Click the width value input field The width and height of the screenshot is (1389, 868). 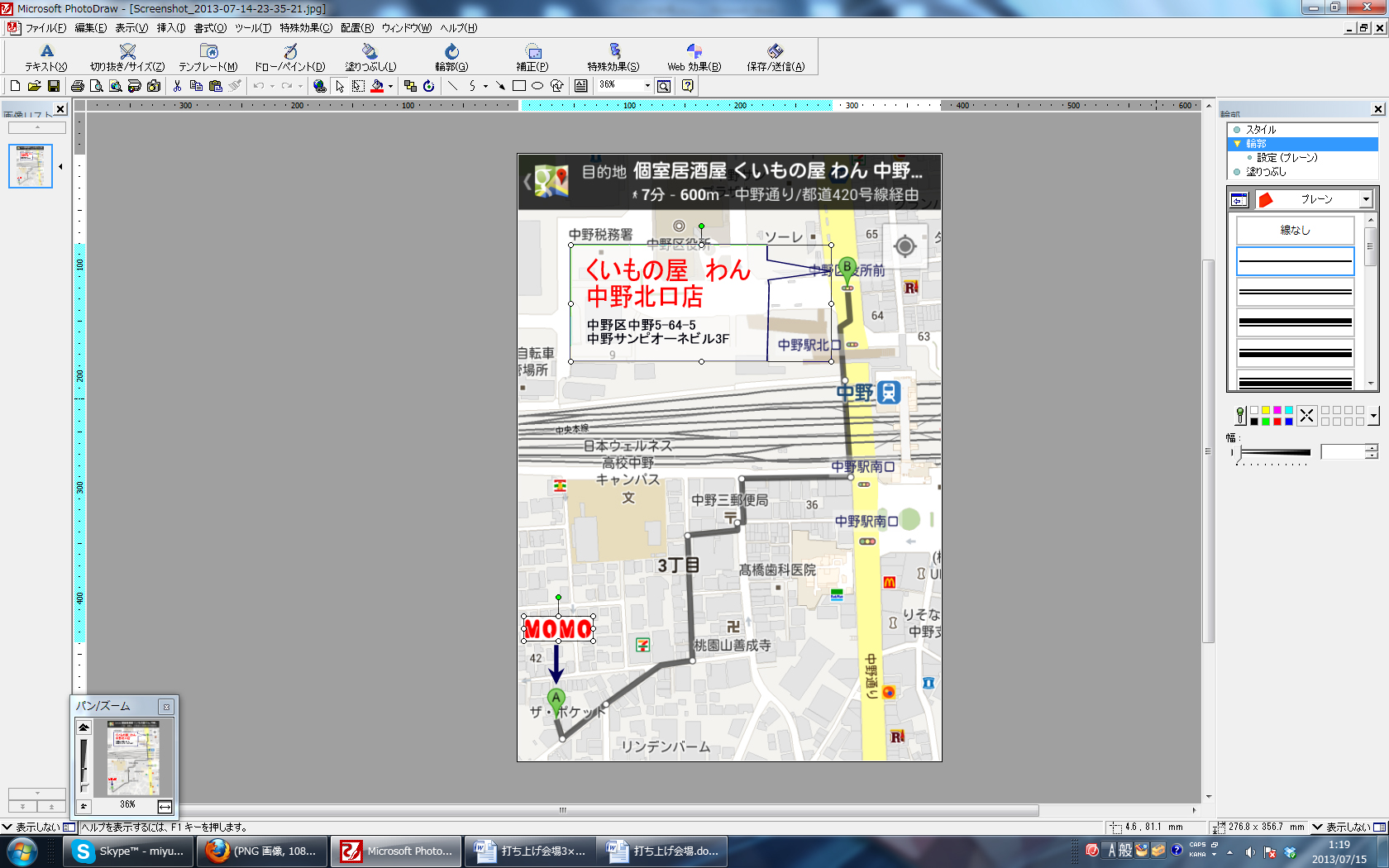coord(1343,452)
